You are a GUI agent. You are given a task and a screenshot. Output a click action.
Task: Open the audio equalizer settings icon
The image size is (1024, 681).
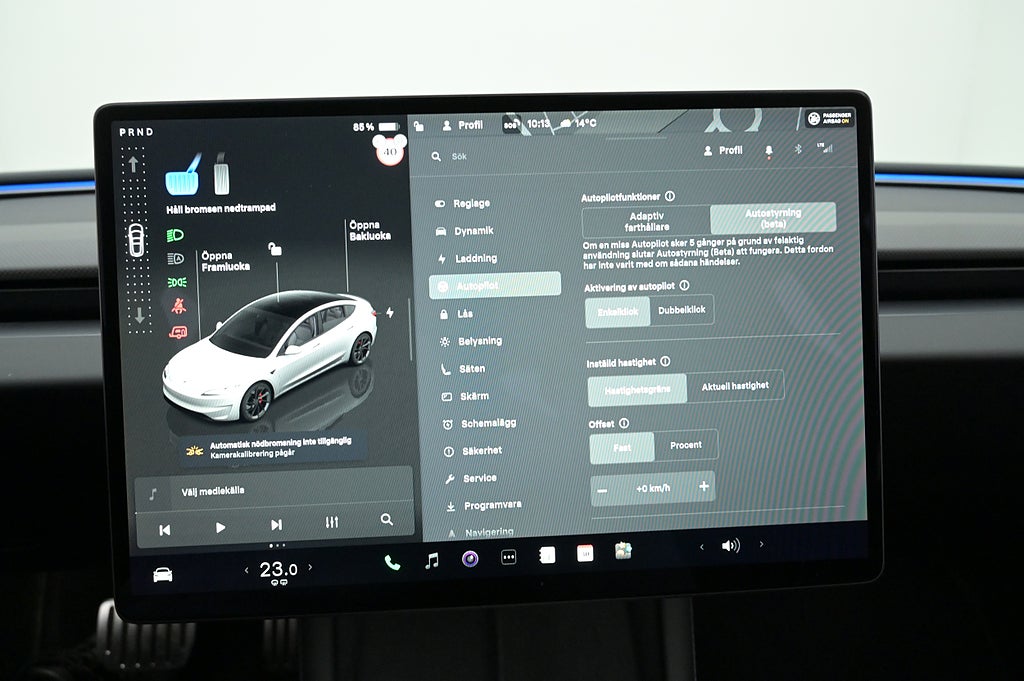click(x=332, y=523)
